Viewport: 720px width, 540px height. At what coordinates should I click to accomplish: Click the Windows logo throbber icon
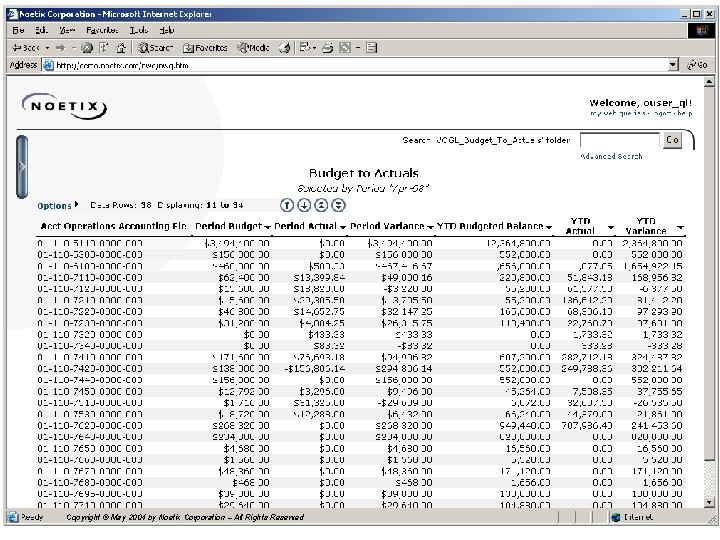pos(701,31)
